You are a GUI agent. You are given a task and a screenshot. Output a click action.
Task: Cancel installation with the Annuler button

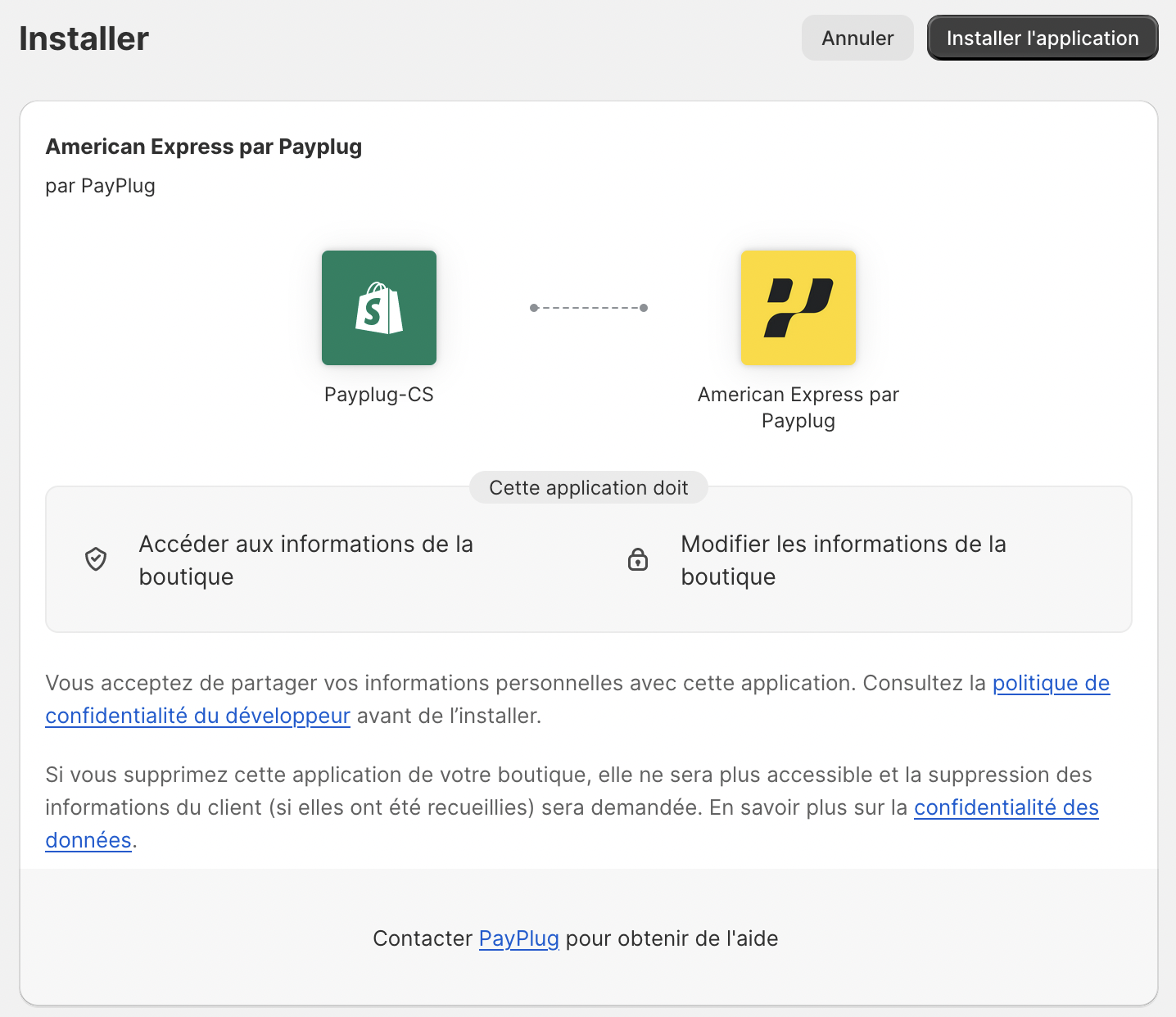(x=857, y=38)
